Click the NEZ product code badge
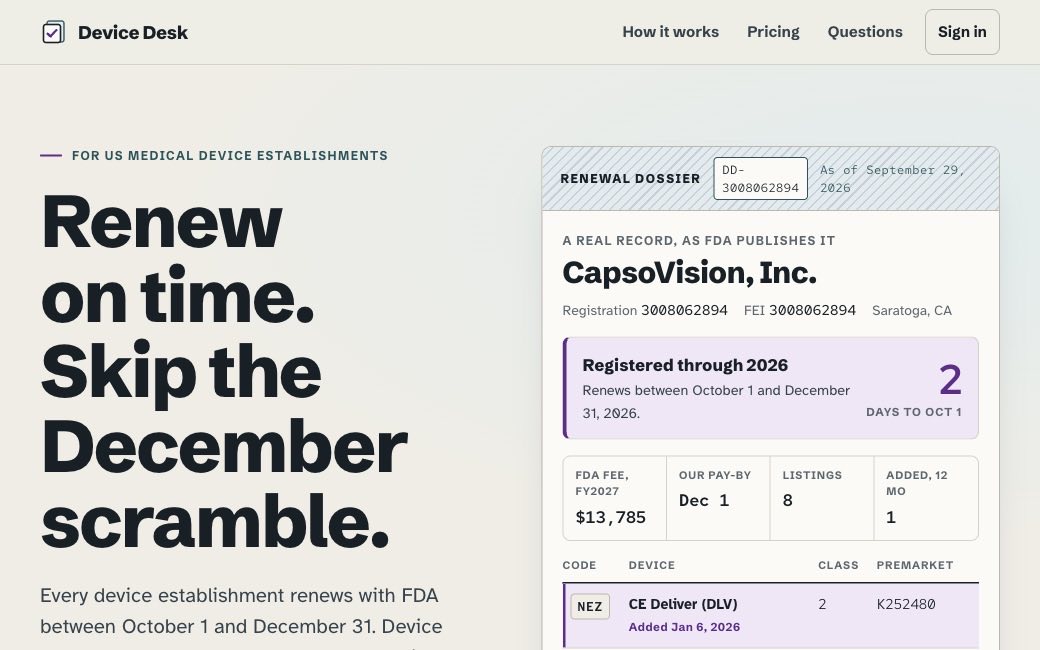Viewport: 1040px width, 650px height. [x=590, y=606]
